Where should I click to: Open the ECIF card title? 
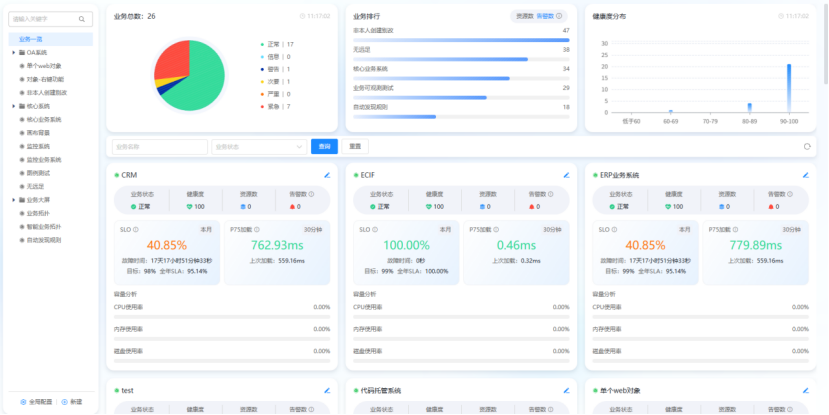368,175
